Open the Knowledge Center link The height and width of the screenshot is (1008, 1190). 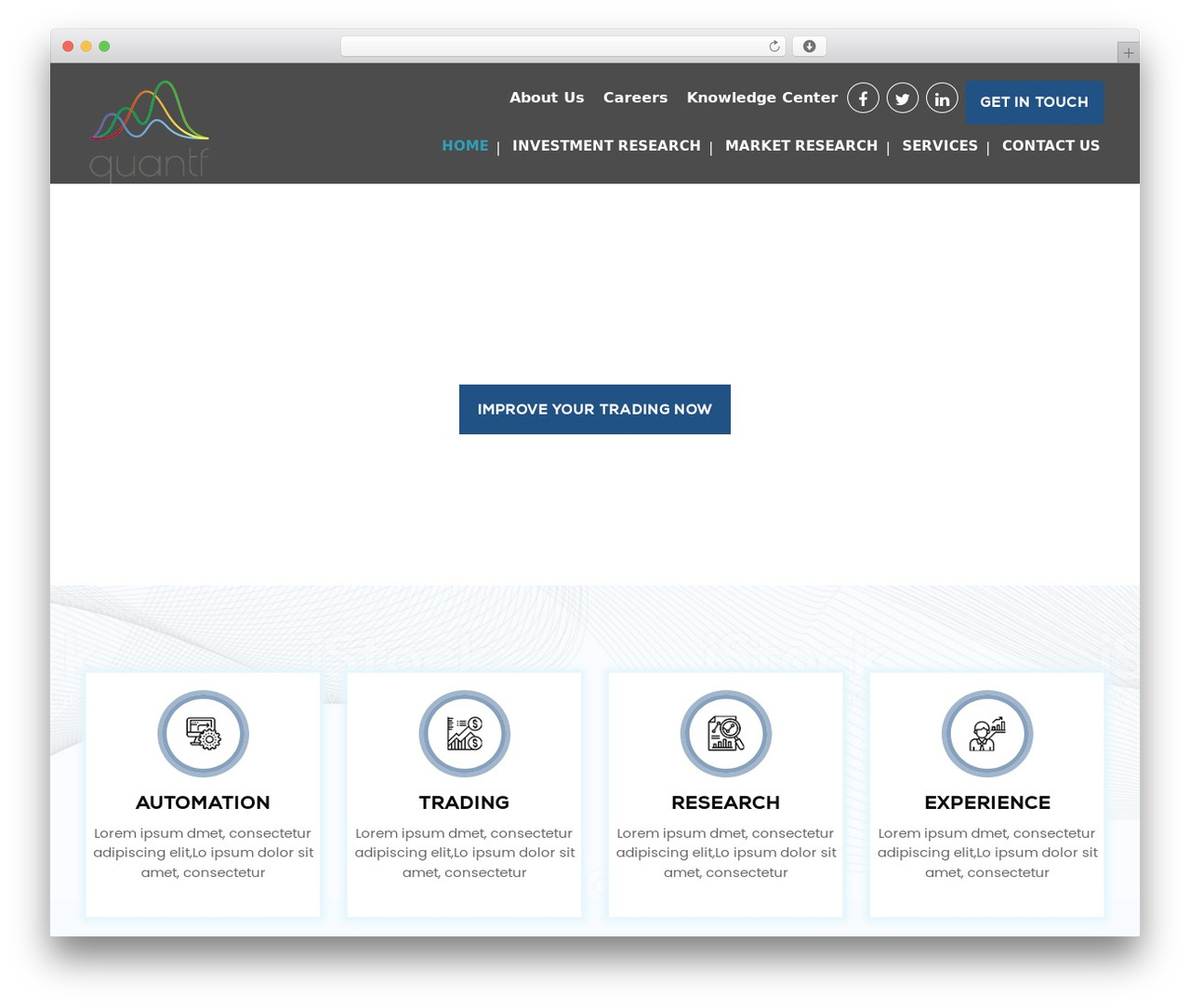(x=762, y=98)
